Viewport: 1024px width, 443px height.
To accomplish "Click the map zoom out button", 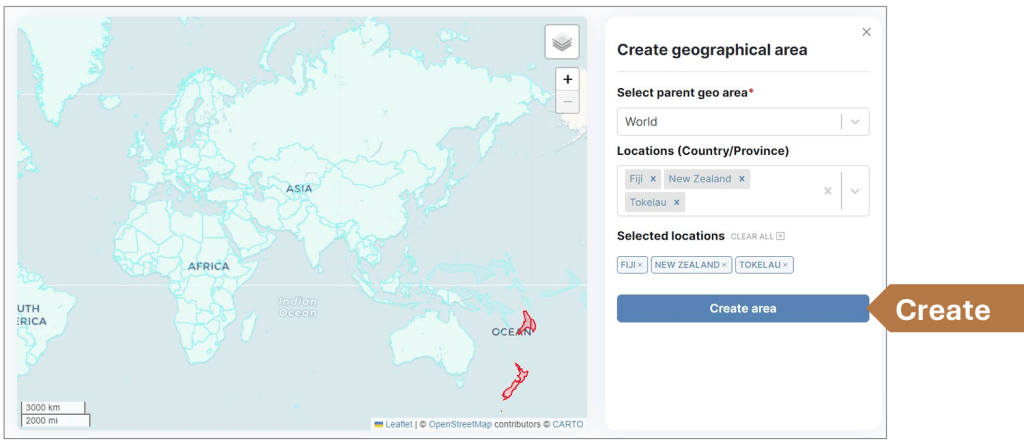I will 568,102.
